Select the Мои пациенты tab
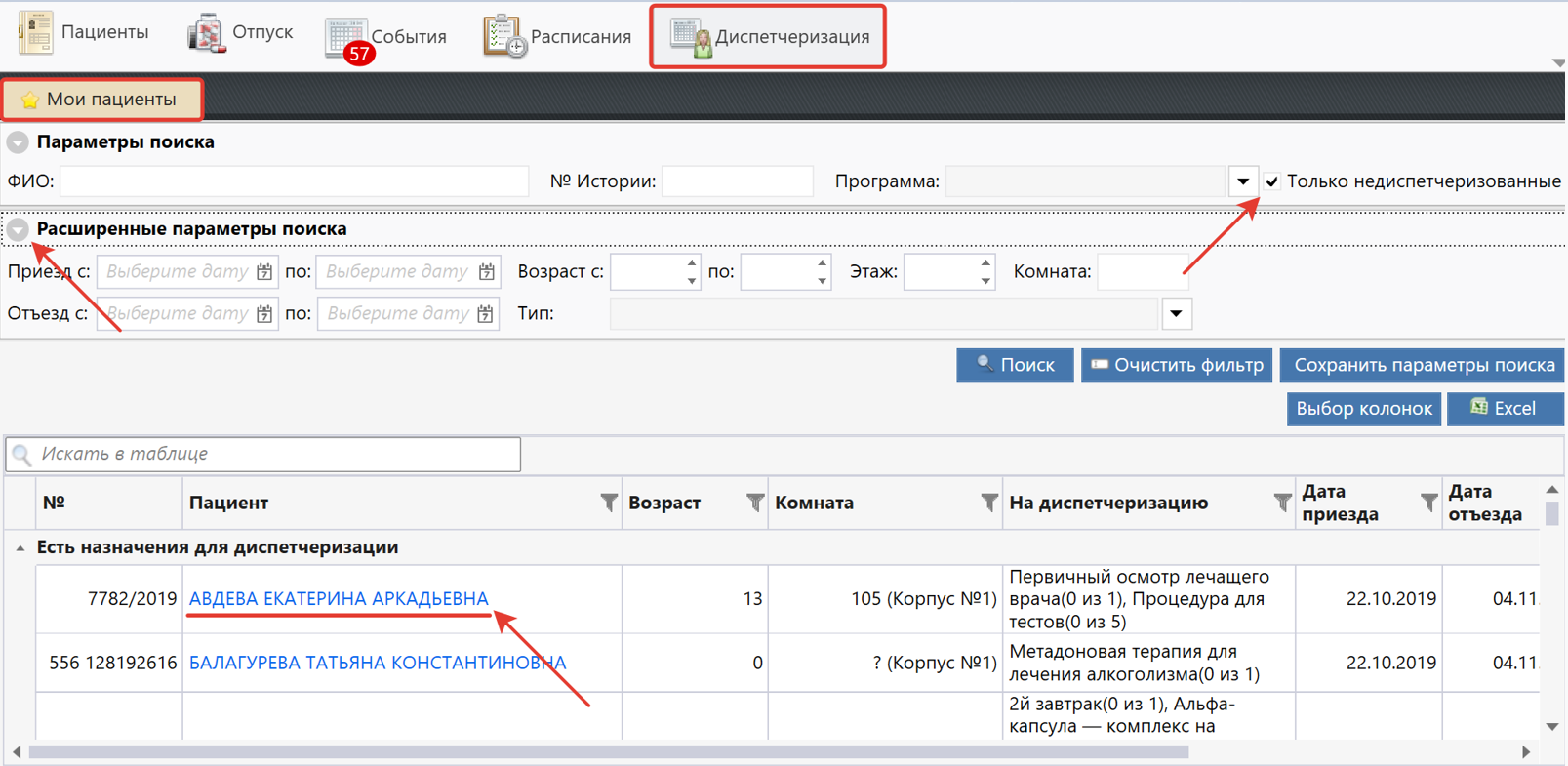Viewport: 1568px width, 766px height. [x=102, y=100]
